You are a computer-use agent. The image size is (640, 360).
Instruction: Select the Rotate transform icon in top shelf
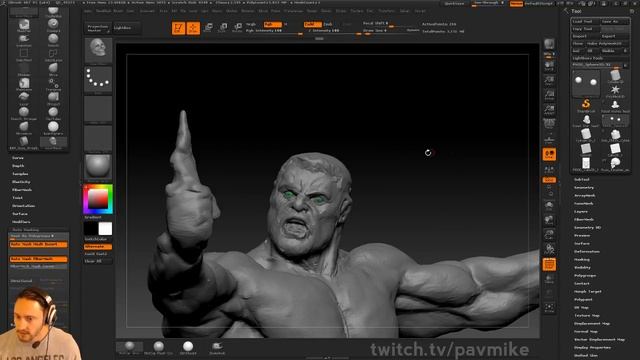point(237,28)
